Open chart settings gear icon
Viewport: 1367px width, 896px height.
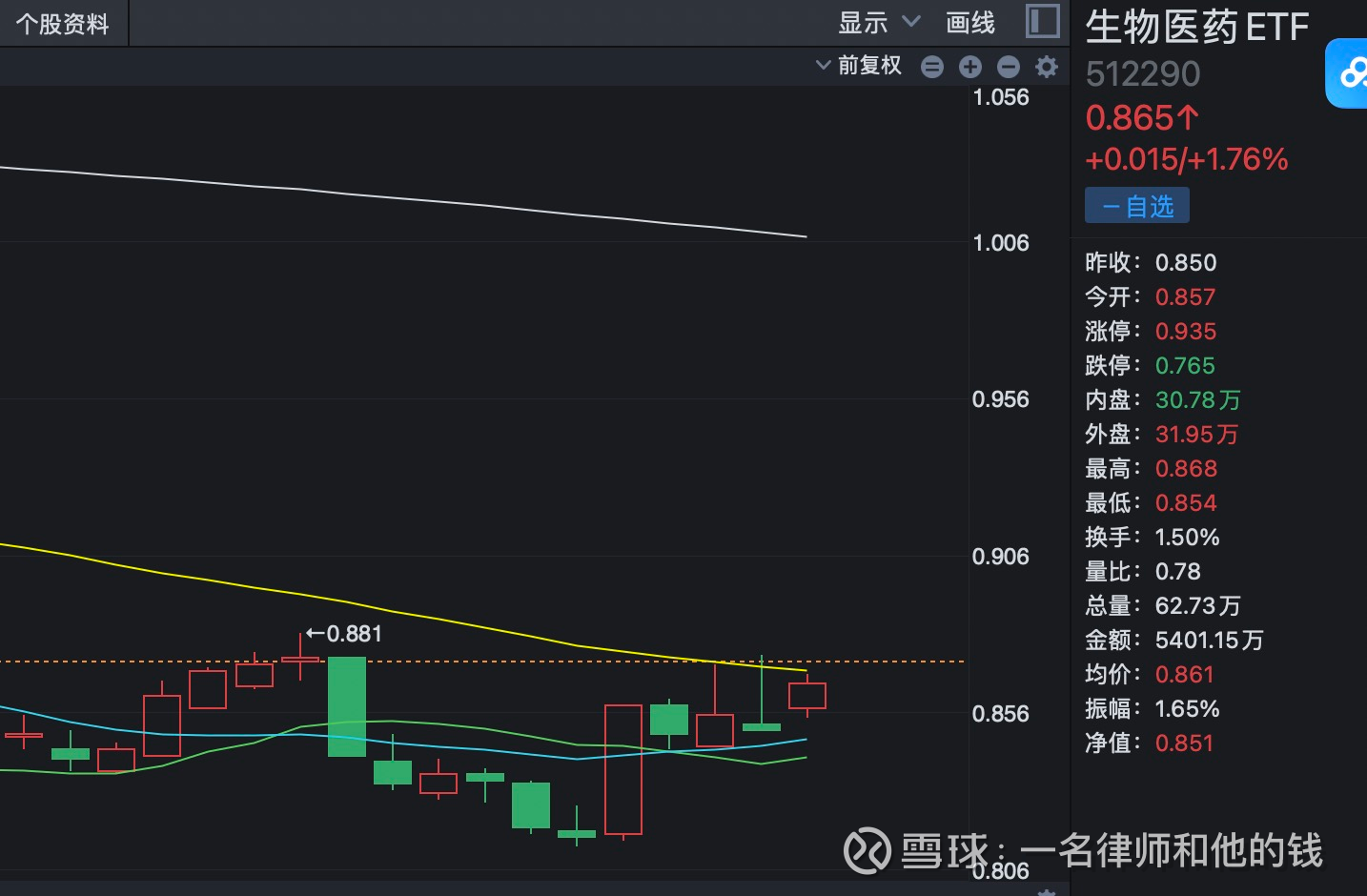[1047, 67]
